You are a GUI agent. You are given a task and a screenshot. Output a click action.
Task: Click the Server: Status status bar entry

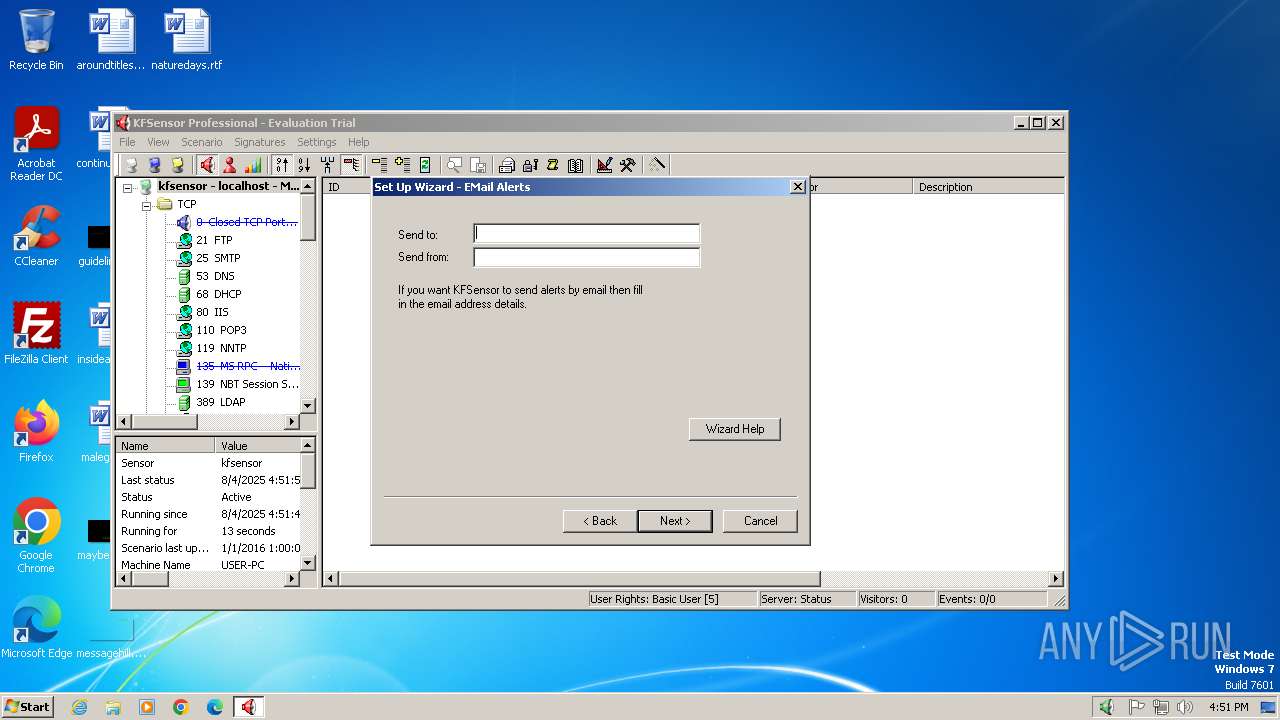807,599
